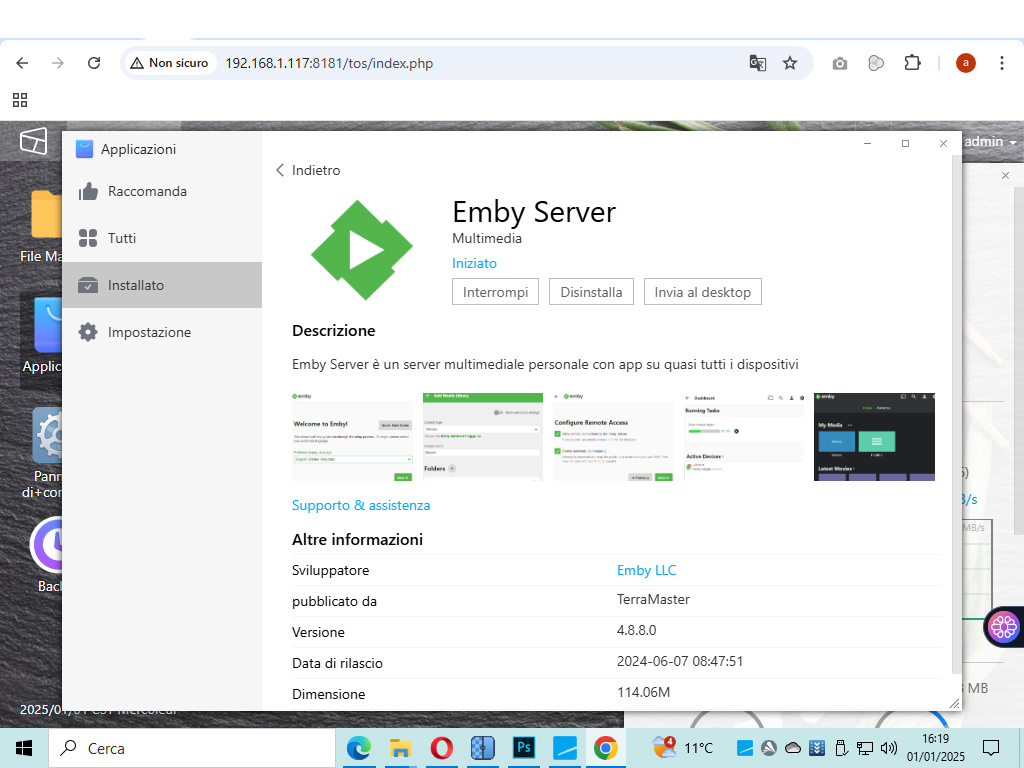Select the Configure Remote Access screenshot thumbnail
Image resolution: width=1024 pixels, height=768 pixels.
(x=613, y=436)
